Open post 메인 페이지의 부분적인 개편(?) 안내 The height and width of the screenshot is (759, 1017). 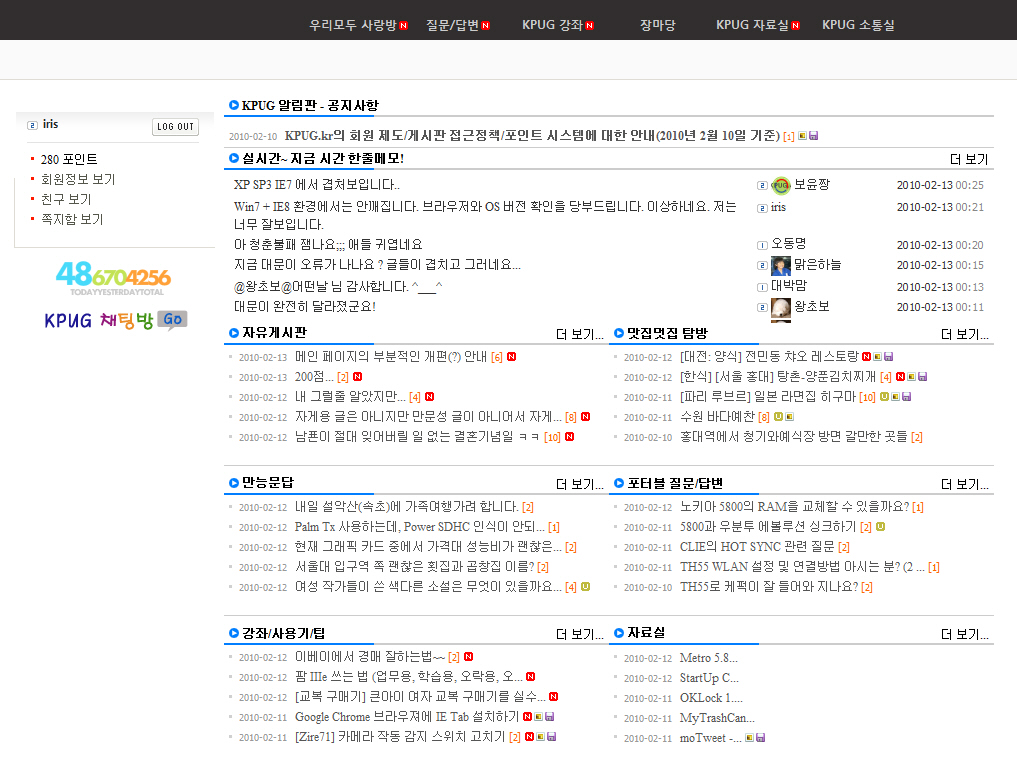(x=390, y=357)
